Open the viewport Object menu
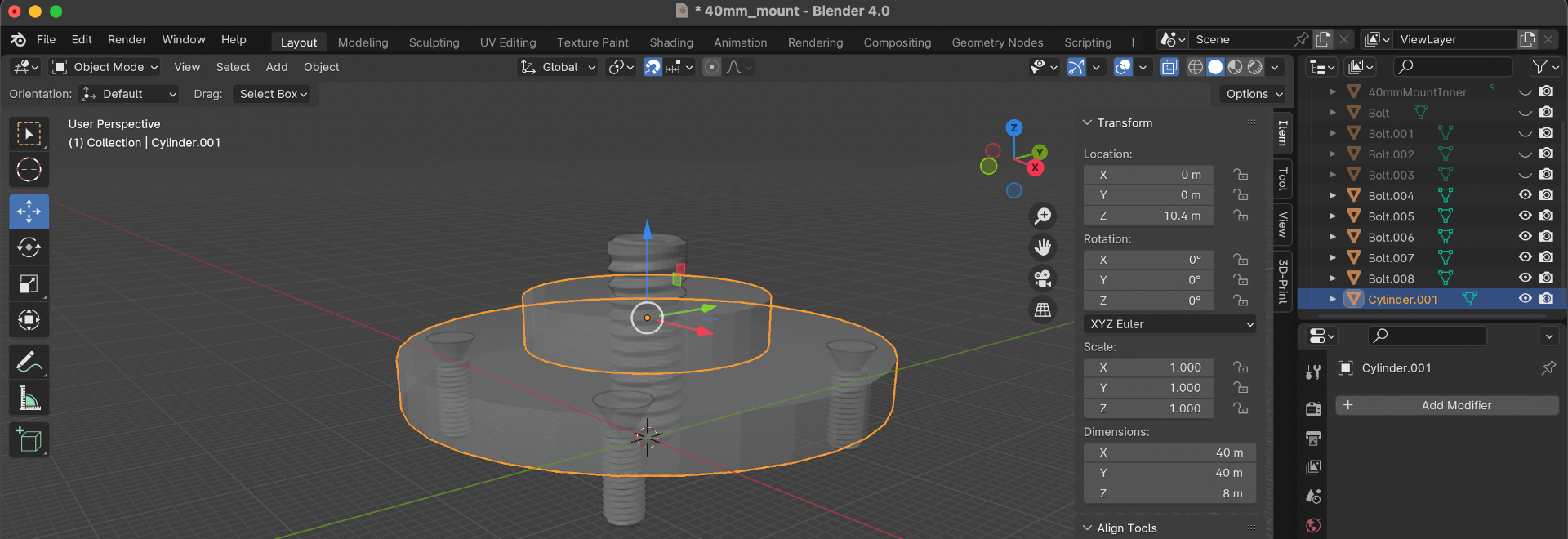This screenshot has width=1568, height=539. pos(322,67)
